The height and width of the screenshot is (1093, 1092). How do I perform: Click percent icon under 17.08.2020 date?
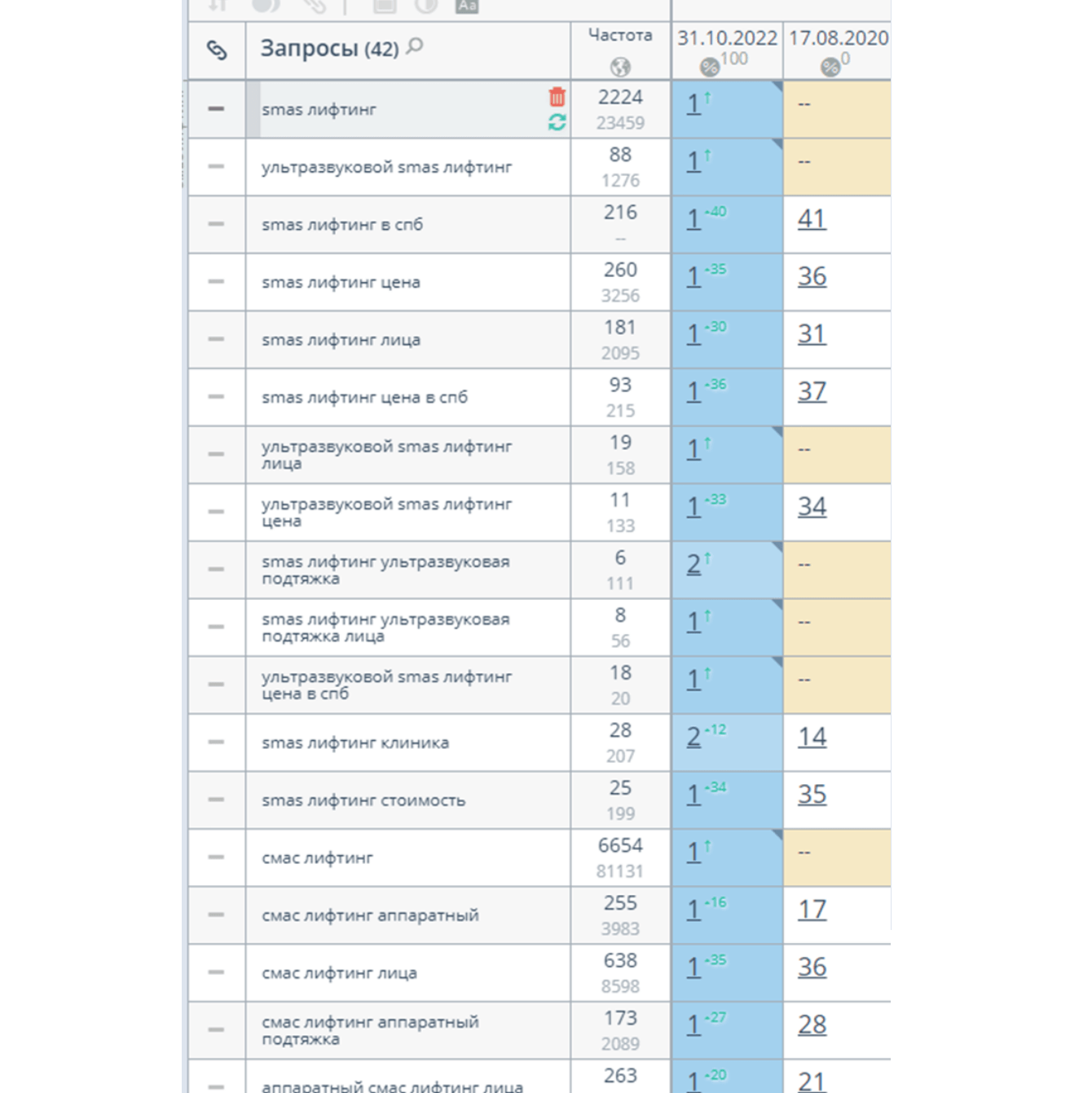pyautogui.click(x=830, y=67)
